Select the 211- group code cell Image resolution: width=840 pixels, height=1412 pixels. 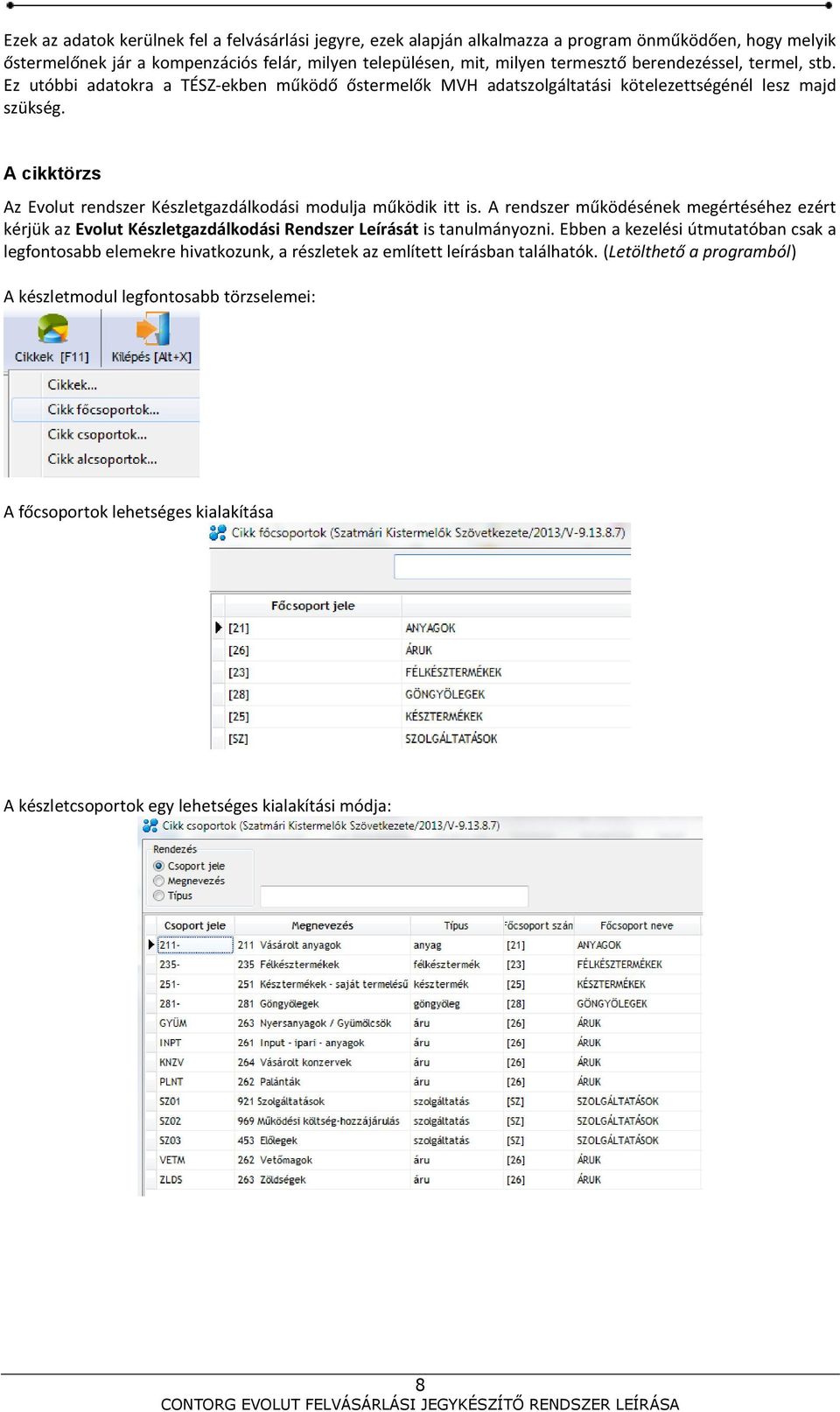(x=195, y=945)
